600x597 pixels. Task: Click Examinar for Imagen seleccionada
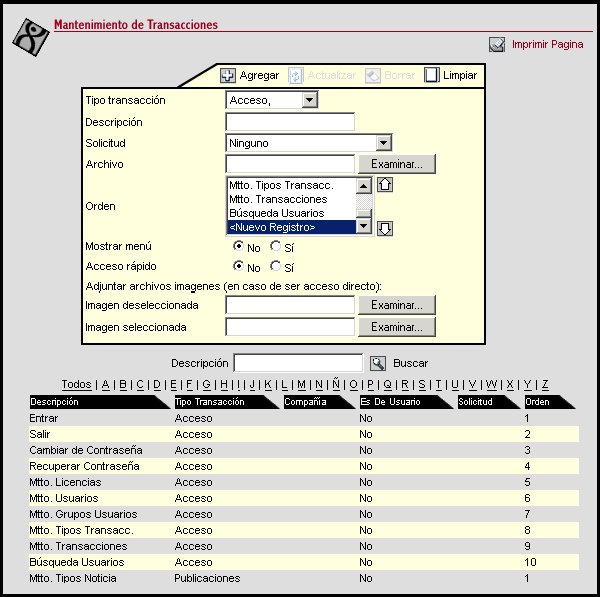pos(397,327)
